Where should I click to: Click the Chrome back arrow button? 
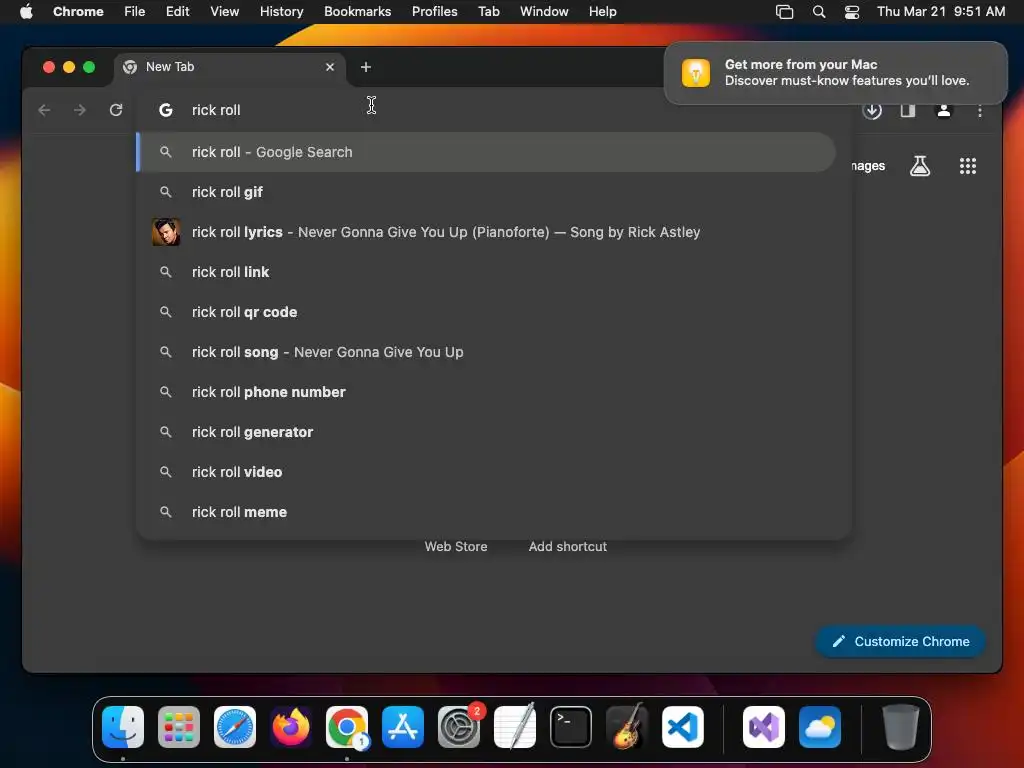coord(44,110)
